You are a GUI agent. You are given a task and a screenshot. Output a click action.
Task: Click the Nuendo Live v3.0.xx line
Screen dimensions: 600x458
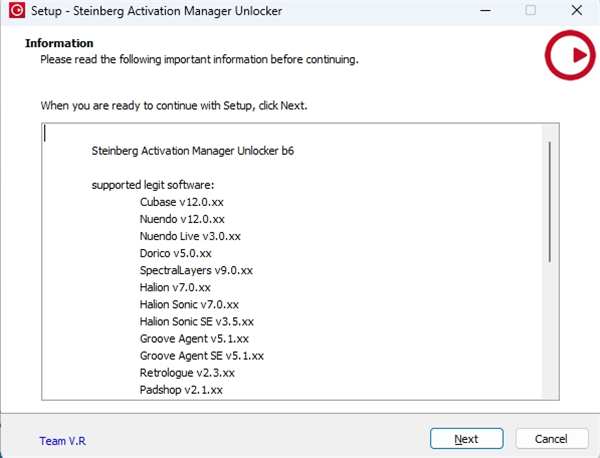point(190,236)
